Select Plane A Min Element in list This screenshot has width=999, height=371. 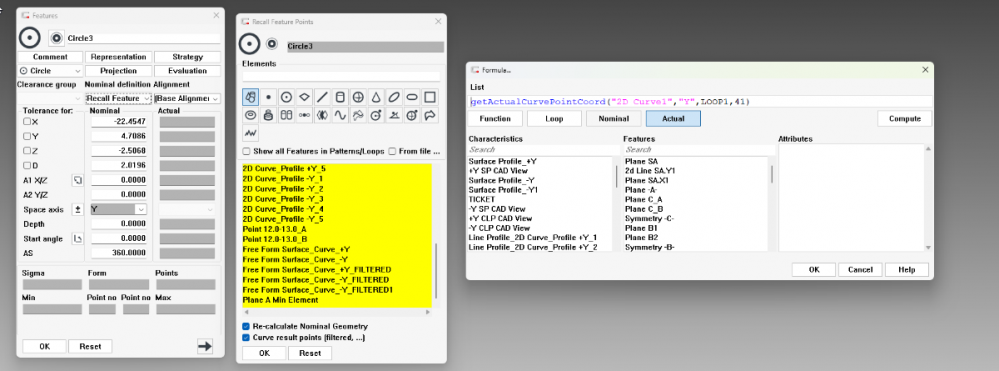coord(280,300)
